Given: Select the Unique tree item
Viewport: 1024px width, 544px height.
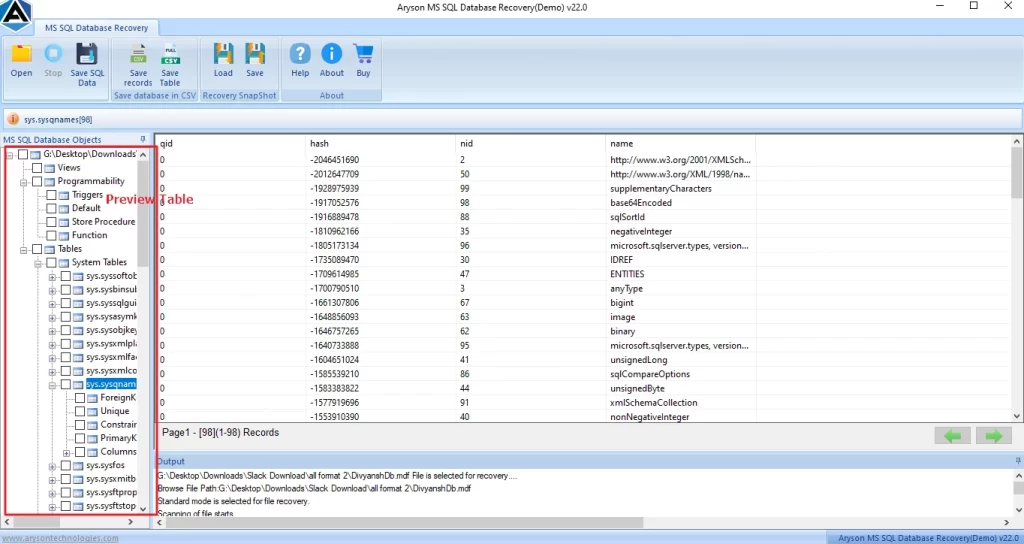Looking at the screenshot, I should 115,411.
